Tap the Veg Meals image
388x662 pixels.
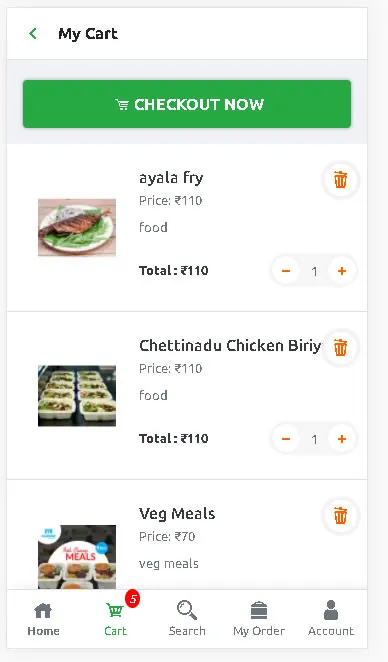click(77, 557)
